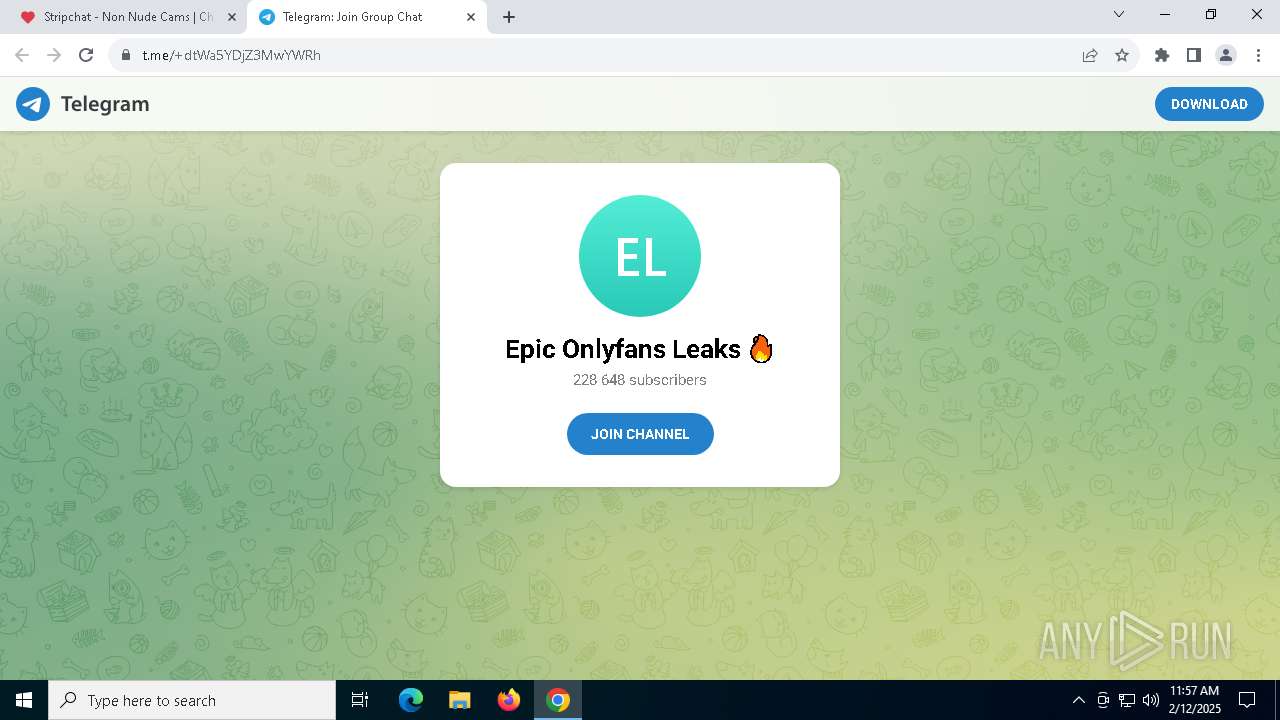
Task: Close the Stripchat tab
Action: click(231, 17)
